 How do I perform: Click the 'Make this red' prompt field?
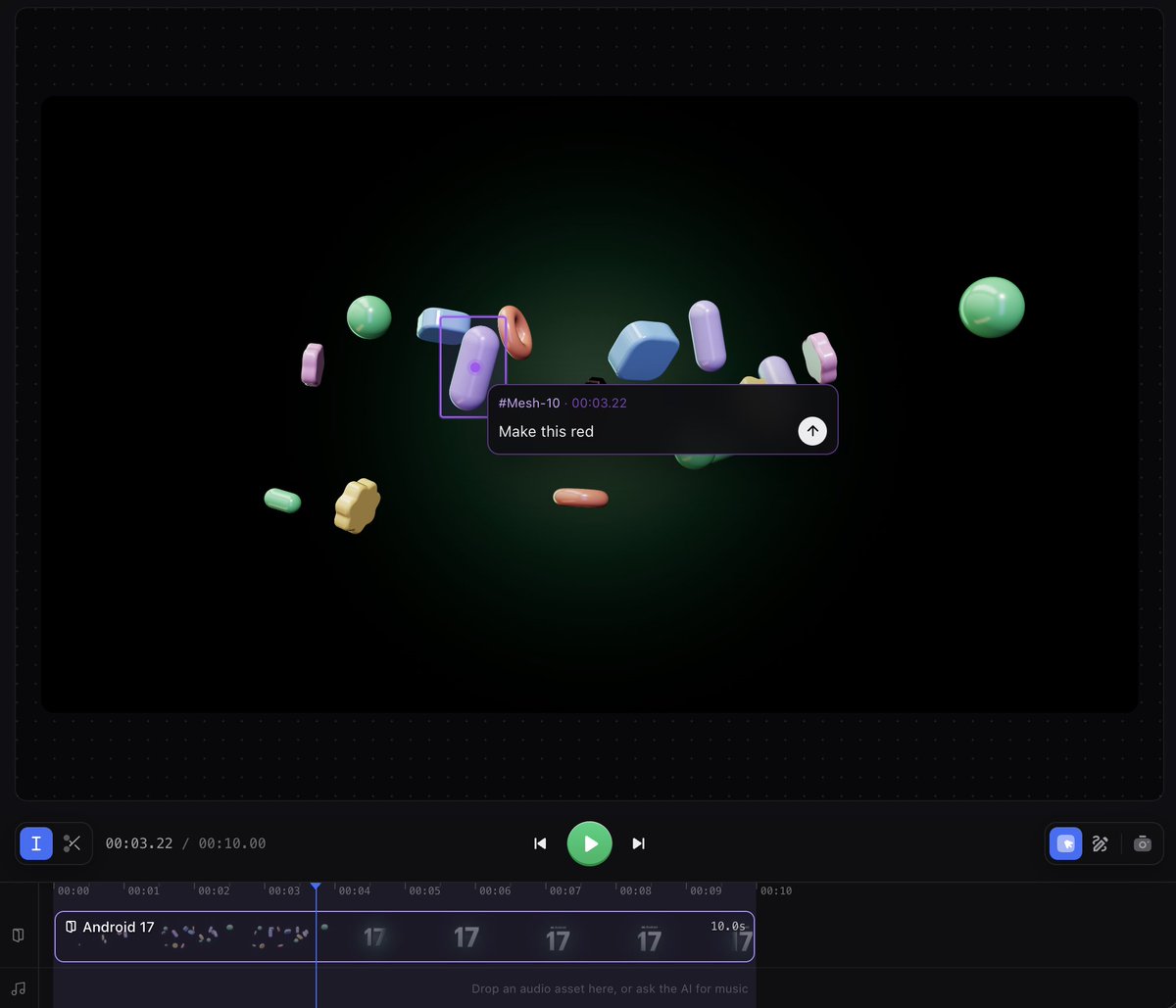[x=642, y=431]
